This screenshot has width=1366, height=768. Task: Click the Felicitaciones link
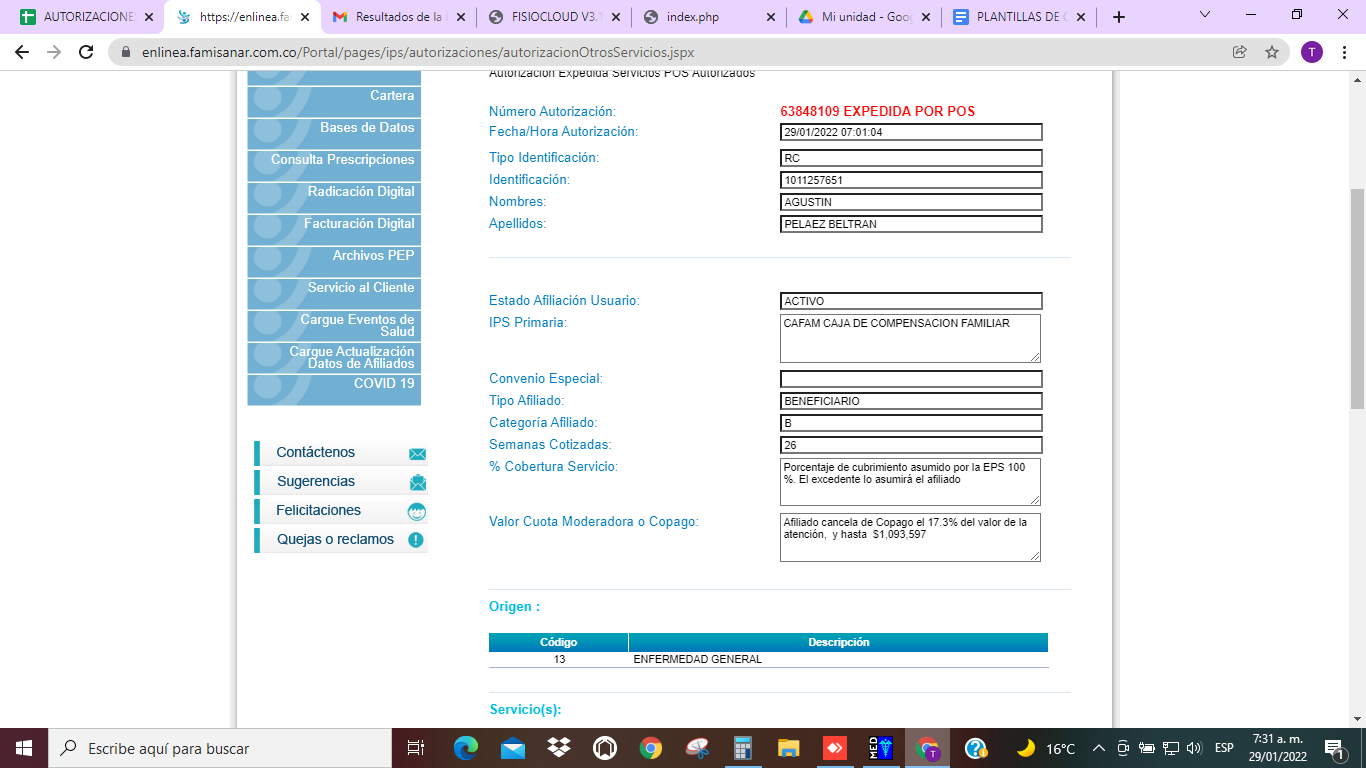click(318, 511)
